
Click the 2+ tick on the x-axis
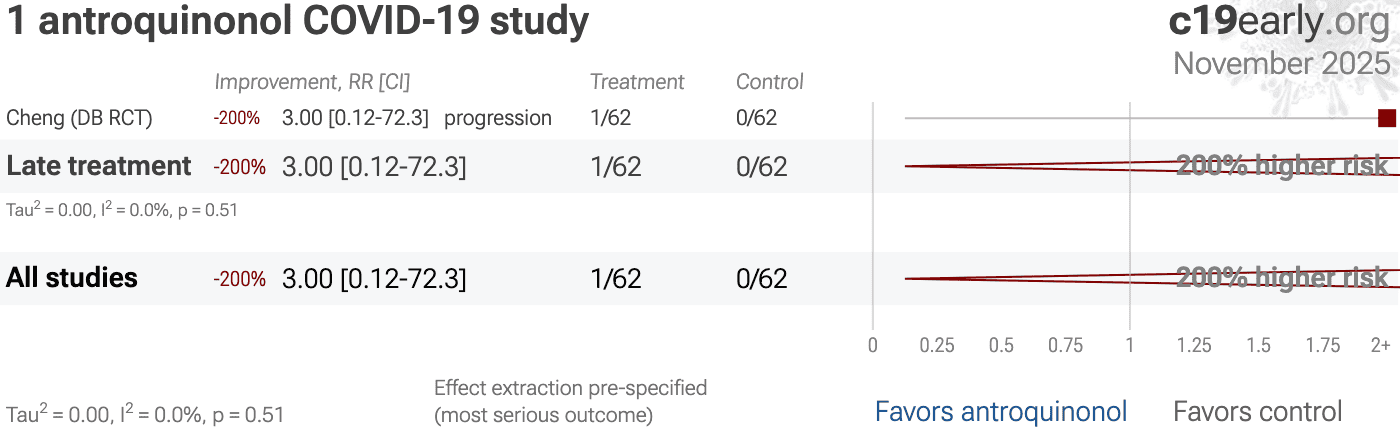tap(1380, 346)
